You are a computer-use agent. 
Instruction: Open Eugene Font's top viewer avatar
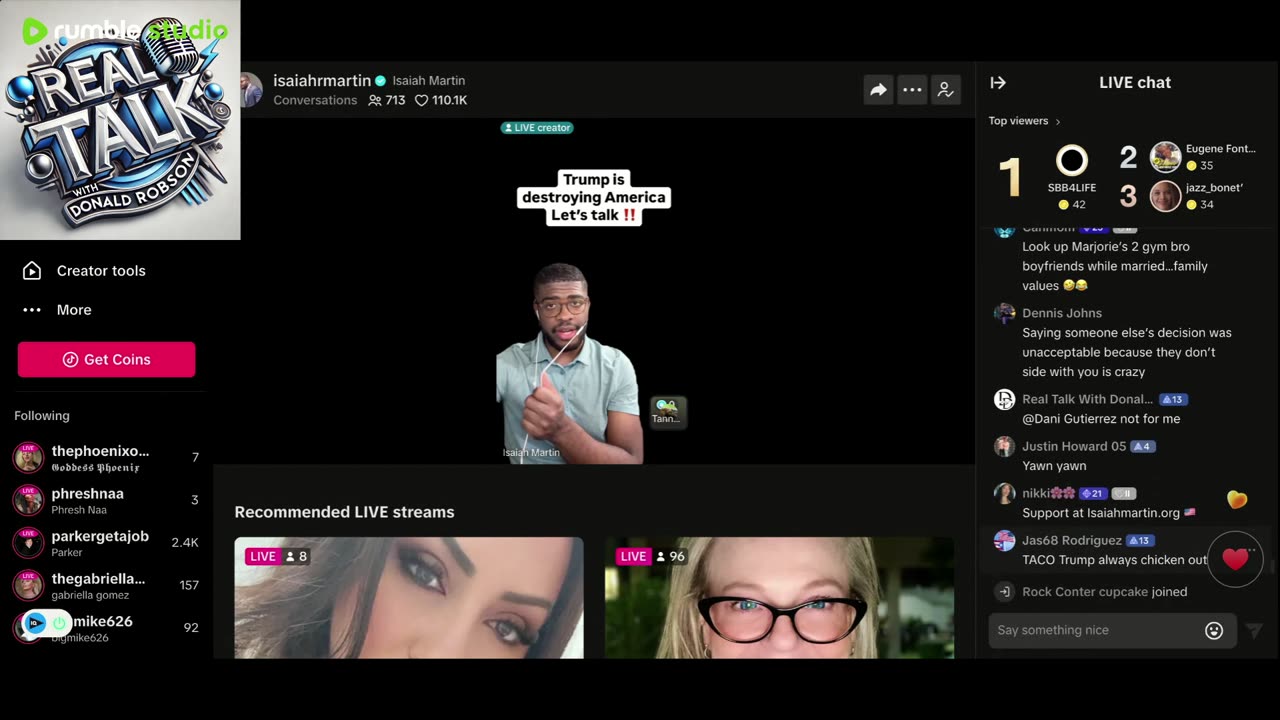click(x=1165, y=157)
